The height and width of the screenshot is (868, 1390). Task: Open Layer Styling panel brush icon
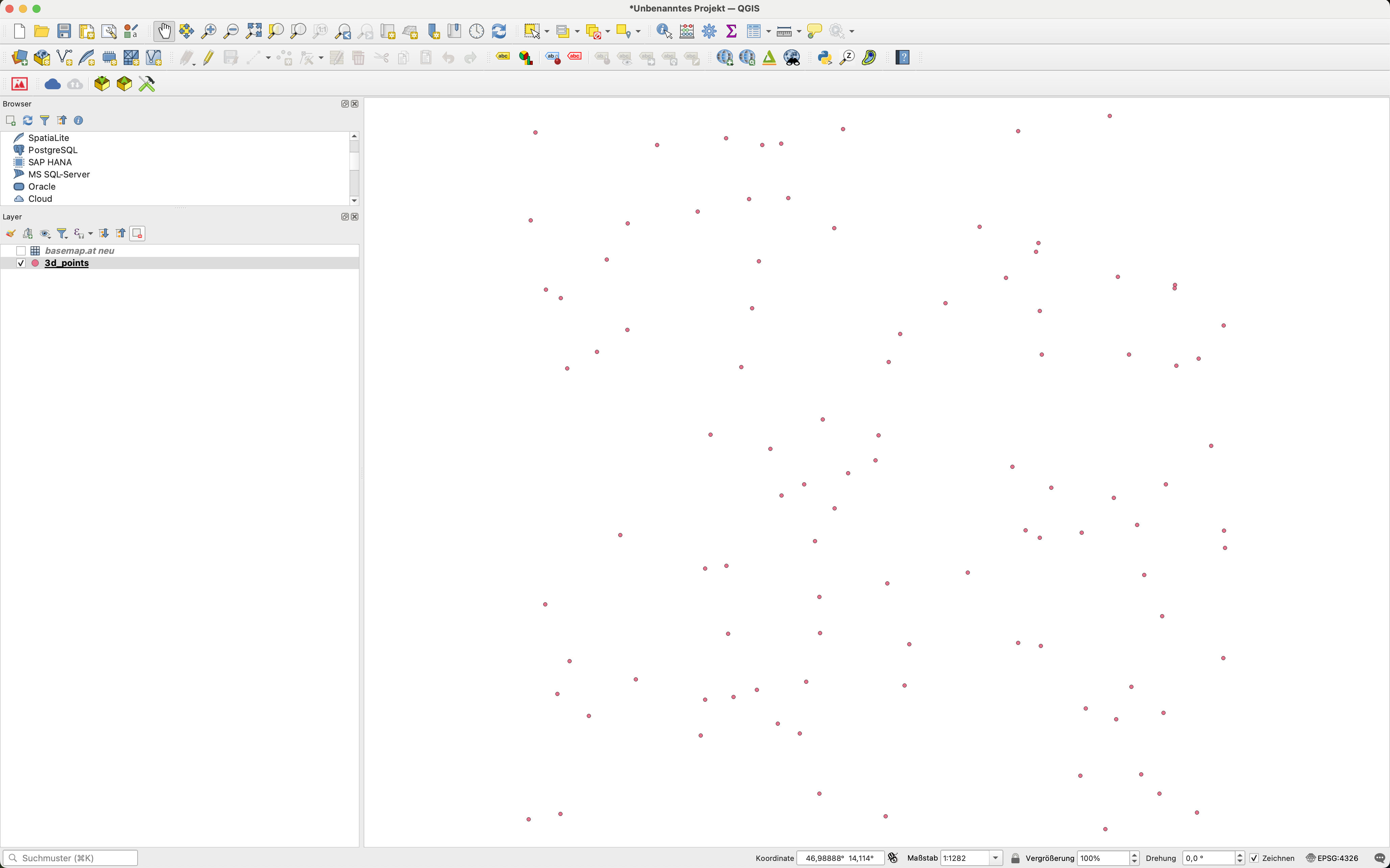click(x=11, y=233)
